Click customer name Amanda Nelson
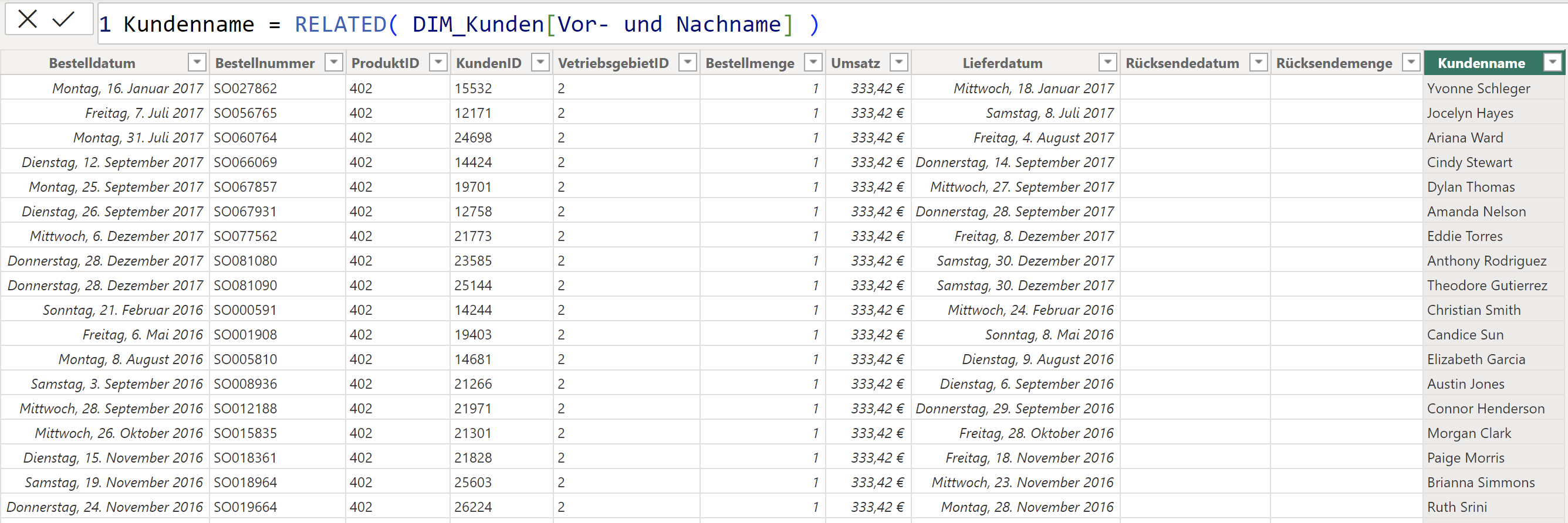Image resolution: width=1568 pixels, height=523 pixels. click(x=1476, y=212)
